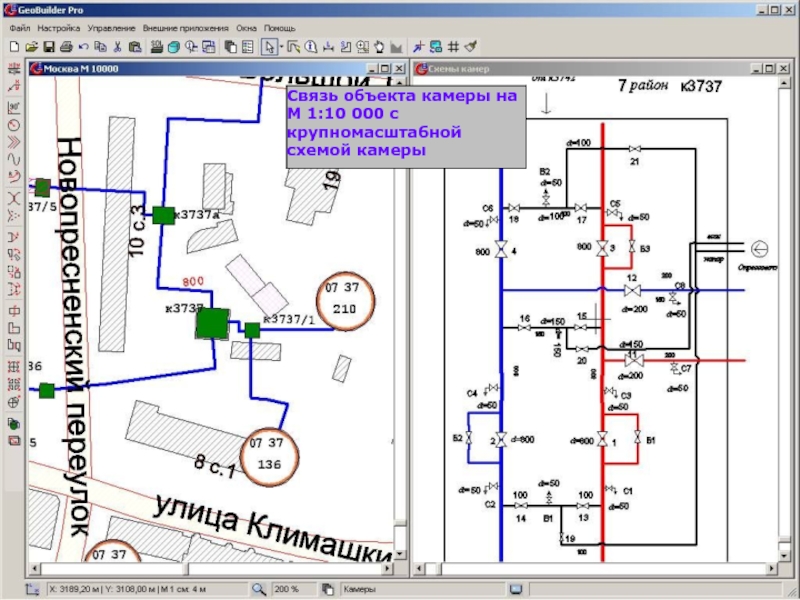The image size is (800, 600).
Task: Open file using the folder icon
Action: [x=31, y=47]
